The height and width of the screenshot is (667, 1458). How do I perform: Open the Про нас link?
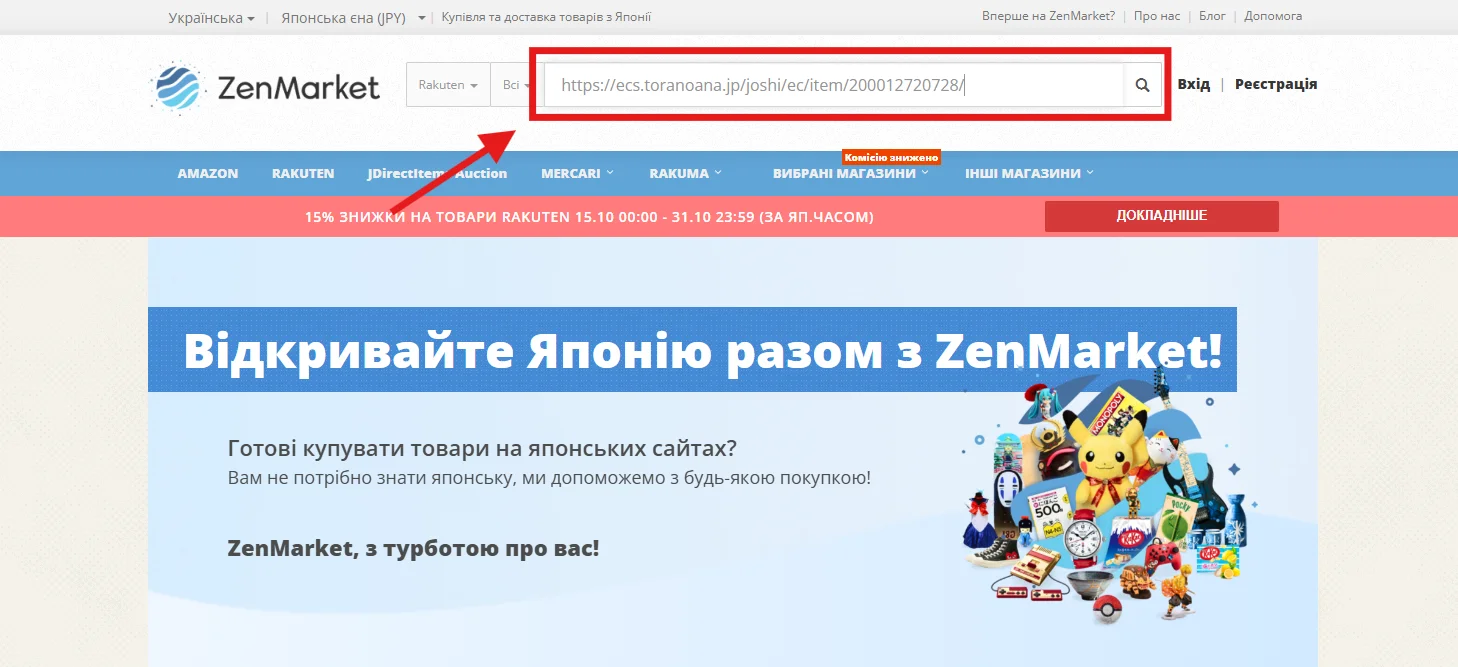(1157, 16)
